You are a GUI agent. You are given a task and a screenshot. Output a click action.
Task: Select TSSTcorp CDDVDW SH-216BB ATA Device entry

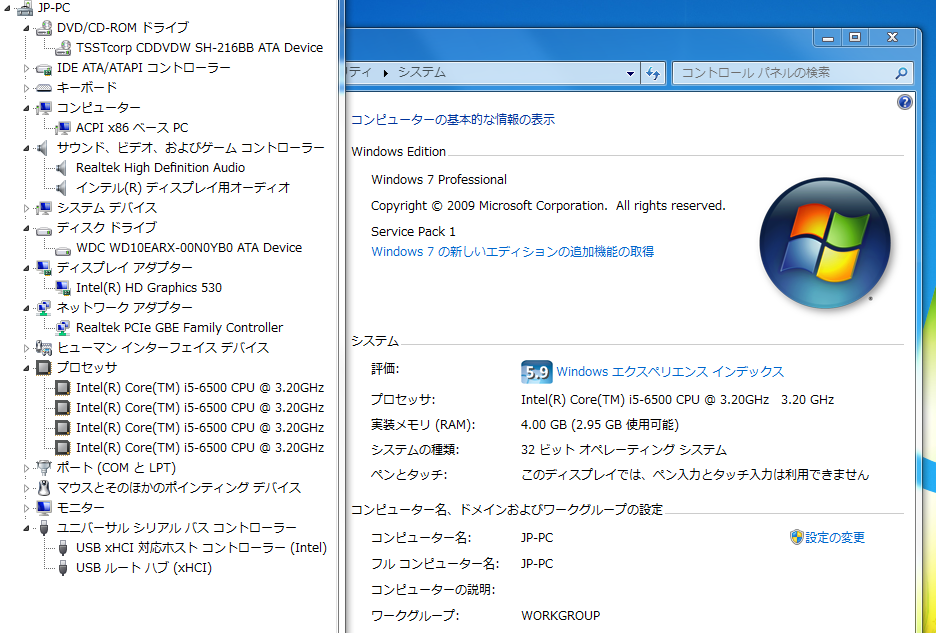pyautogui.click(x=199, y=48)
